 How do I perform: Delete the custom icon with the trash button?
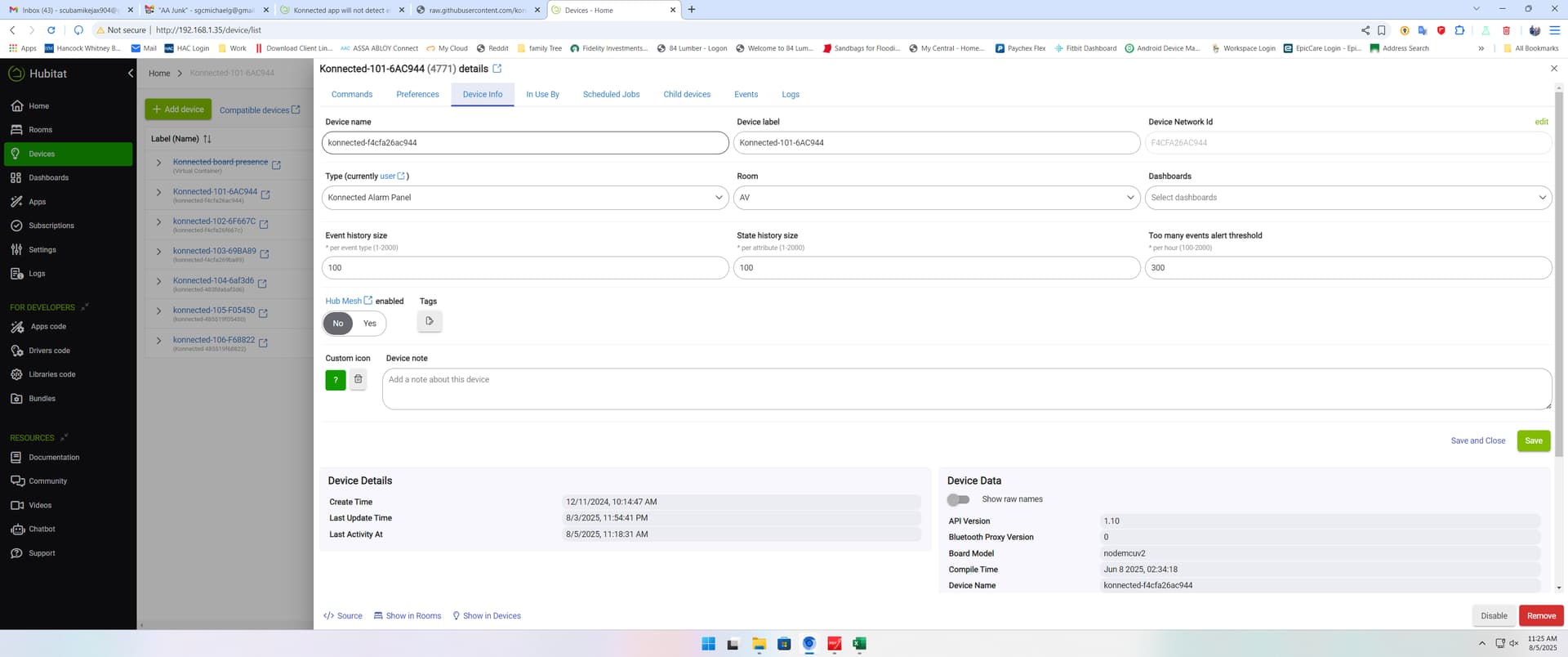click(x=358, y=379)
